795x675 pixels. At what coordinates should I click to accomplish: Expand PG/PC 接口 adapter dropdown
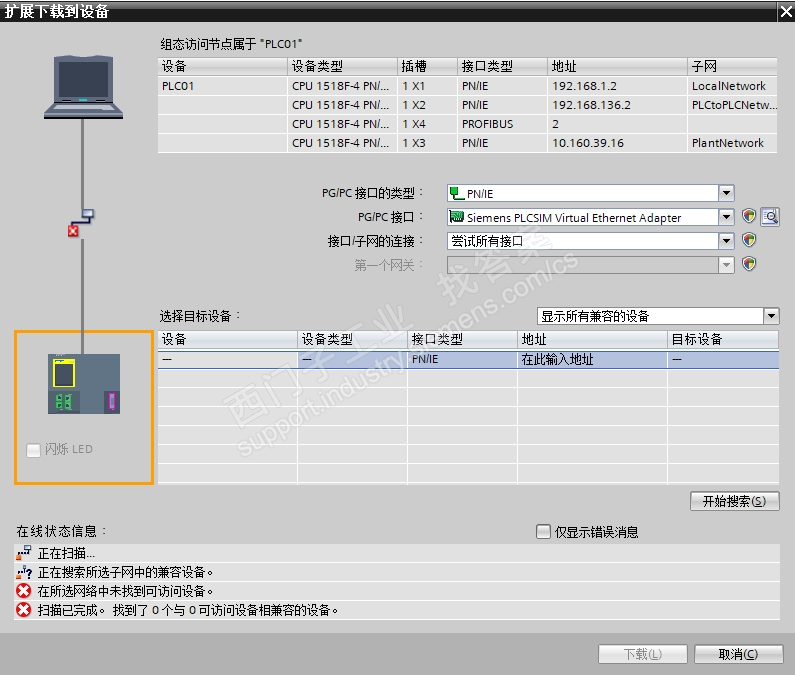point(726,217)
